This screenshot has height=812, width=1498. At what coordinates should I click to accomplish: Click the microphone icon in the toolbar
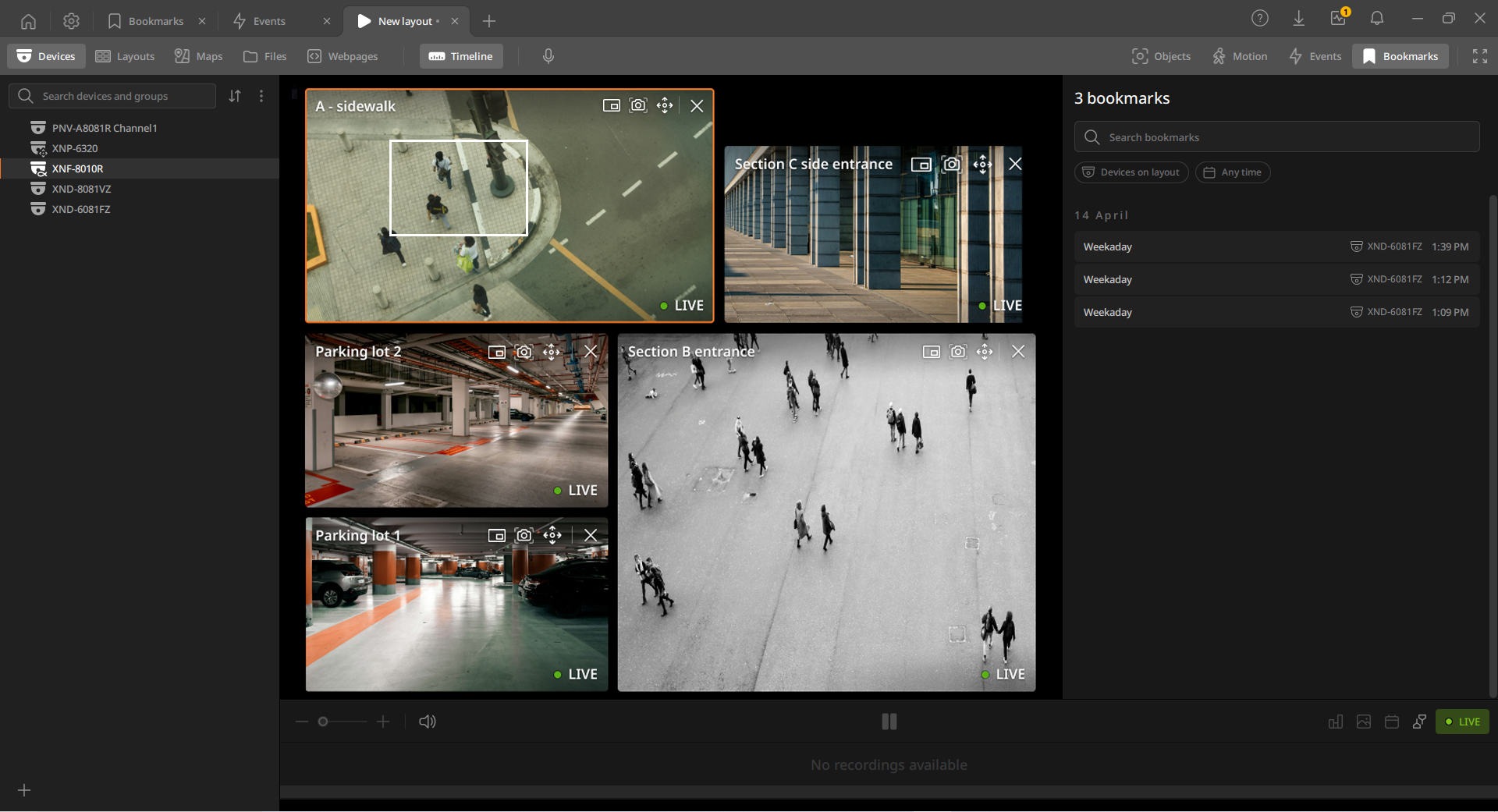(548, 56)
